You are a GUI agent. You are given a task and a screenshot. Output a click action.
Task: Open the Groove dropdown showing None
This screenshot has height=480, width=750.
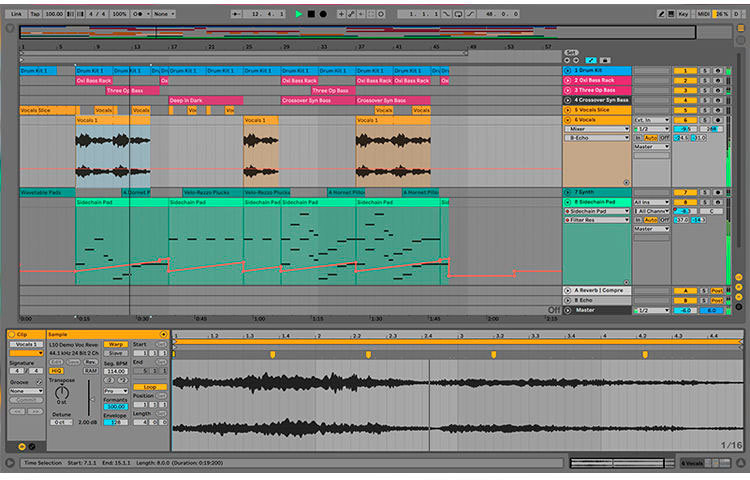26,391
